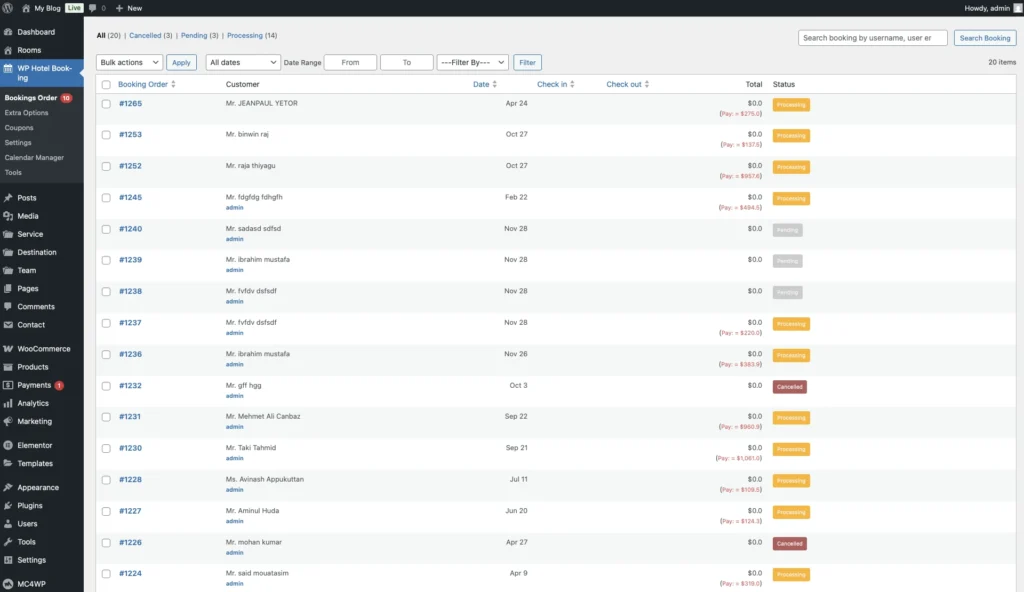
Task: Open booking order #1232 link
Action: coord(130,386)
